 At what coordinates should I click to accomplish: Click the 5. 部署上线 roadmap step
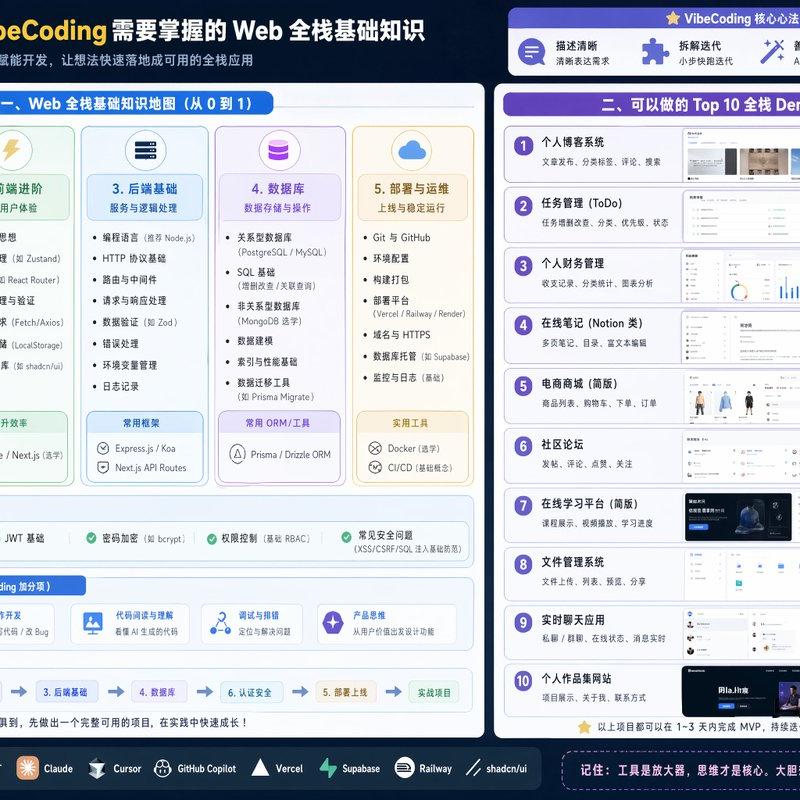(x=345, y=692)
